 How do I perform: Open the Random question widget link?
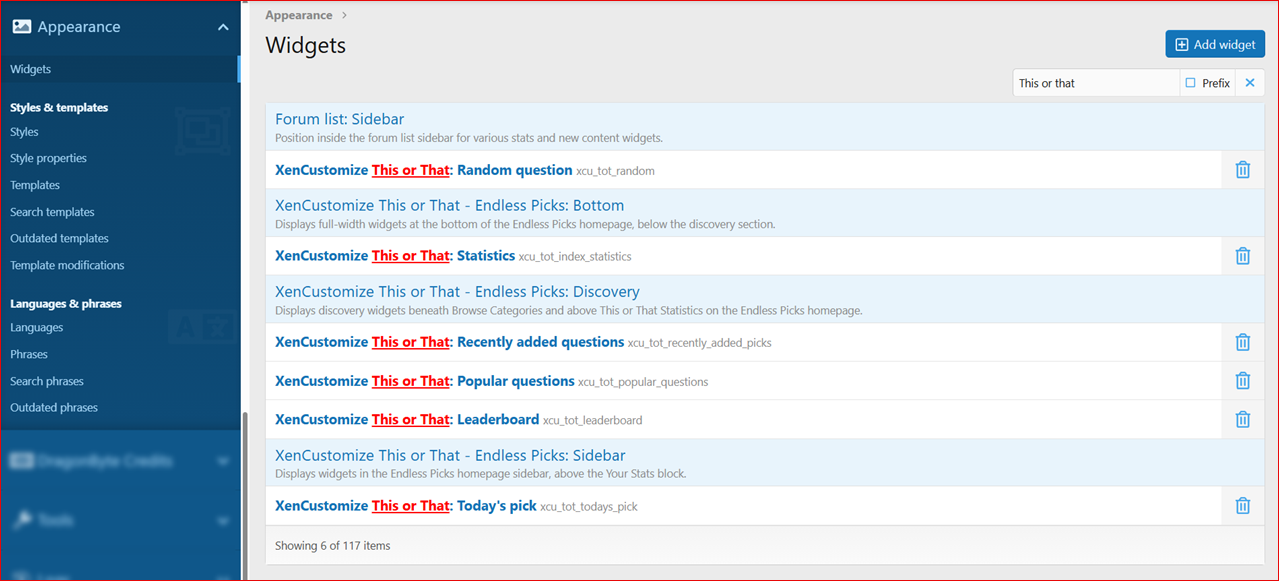(424, 170)
